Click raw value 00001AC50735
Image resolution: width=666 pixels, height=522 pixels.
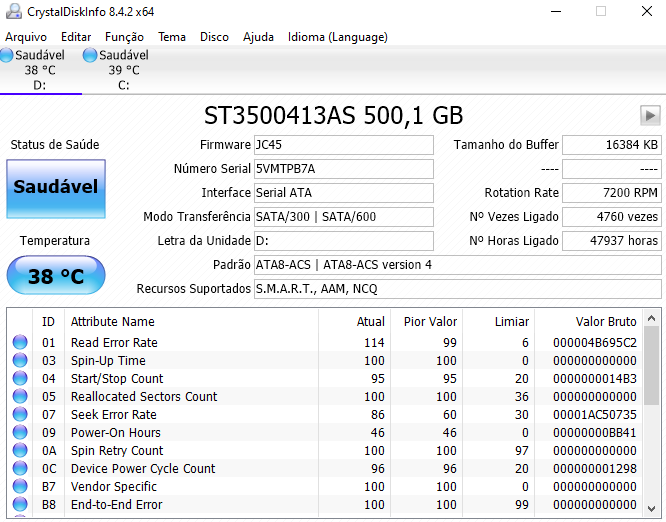click(x=595, y=415)
